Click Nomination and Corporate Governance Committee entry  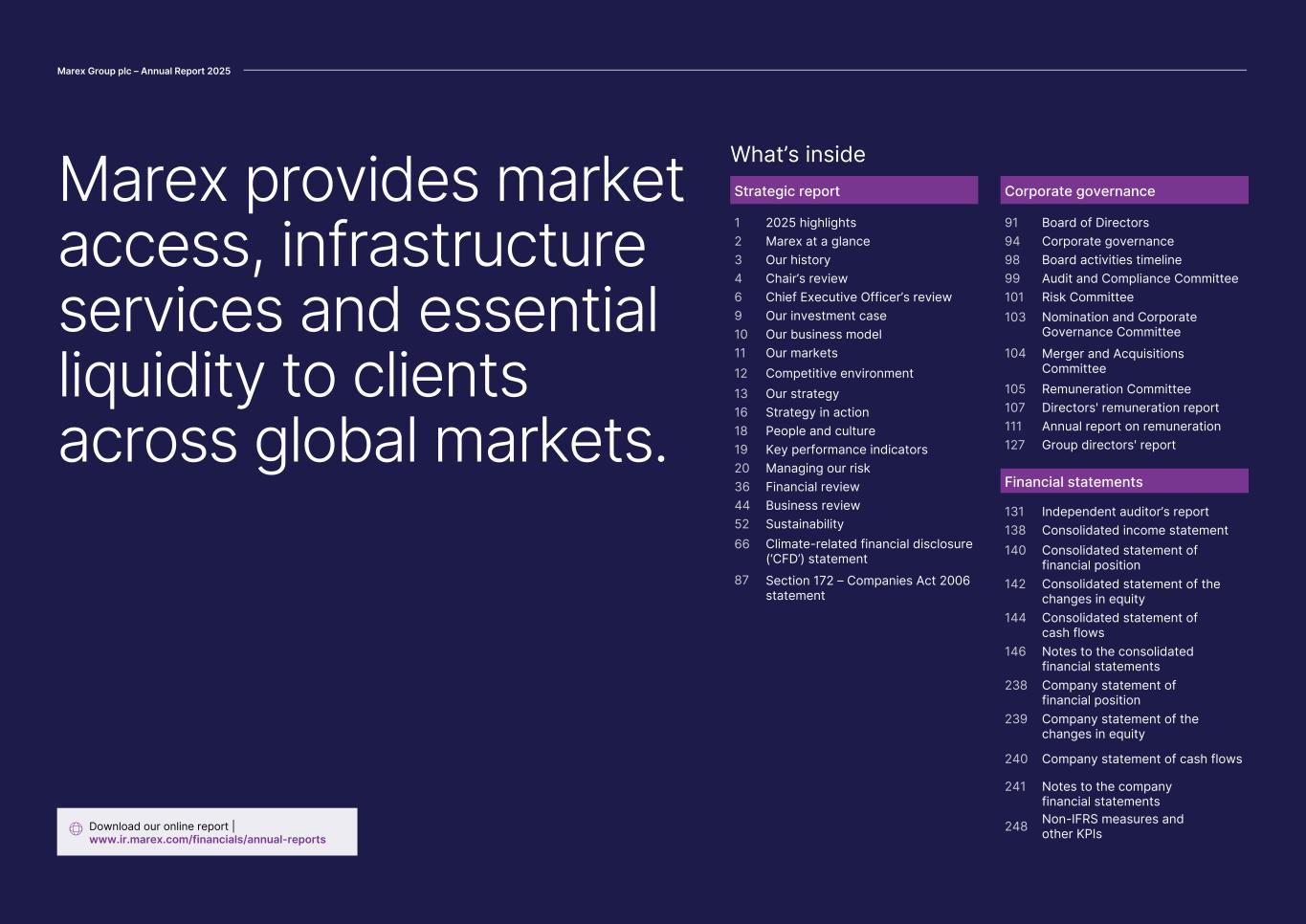point(1118,324)
